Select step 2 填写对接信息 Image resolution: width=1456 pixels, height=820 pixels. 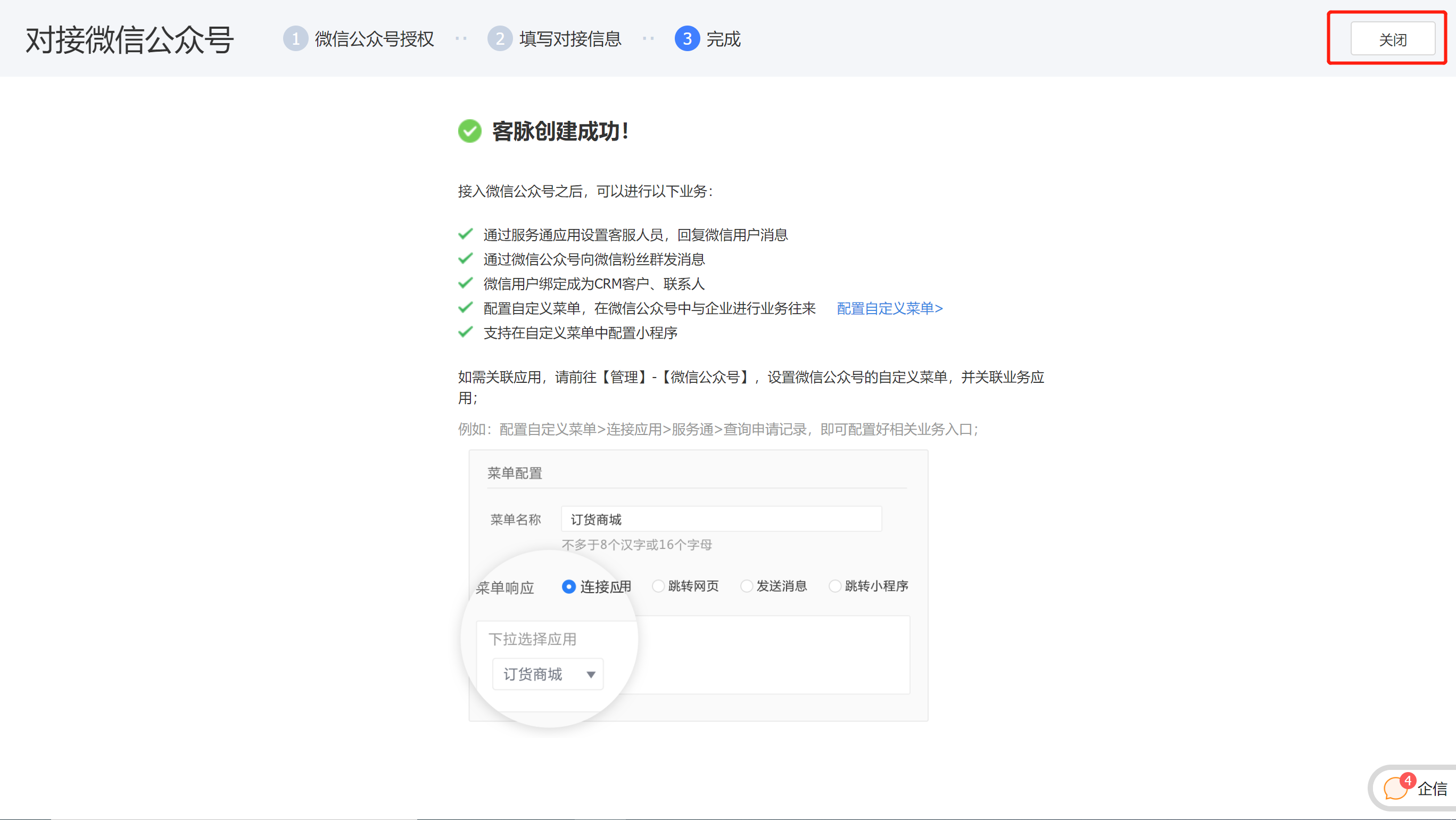555,39
